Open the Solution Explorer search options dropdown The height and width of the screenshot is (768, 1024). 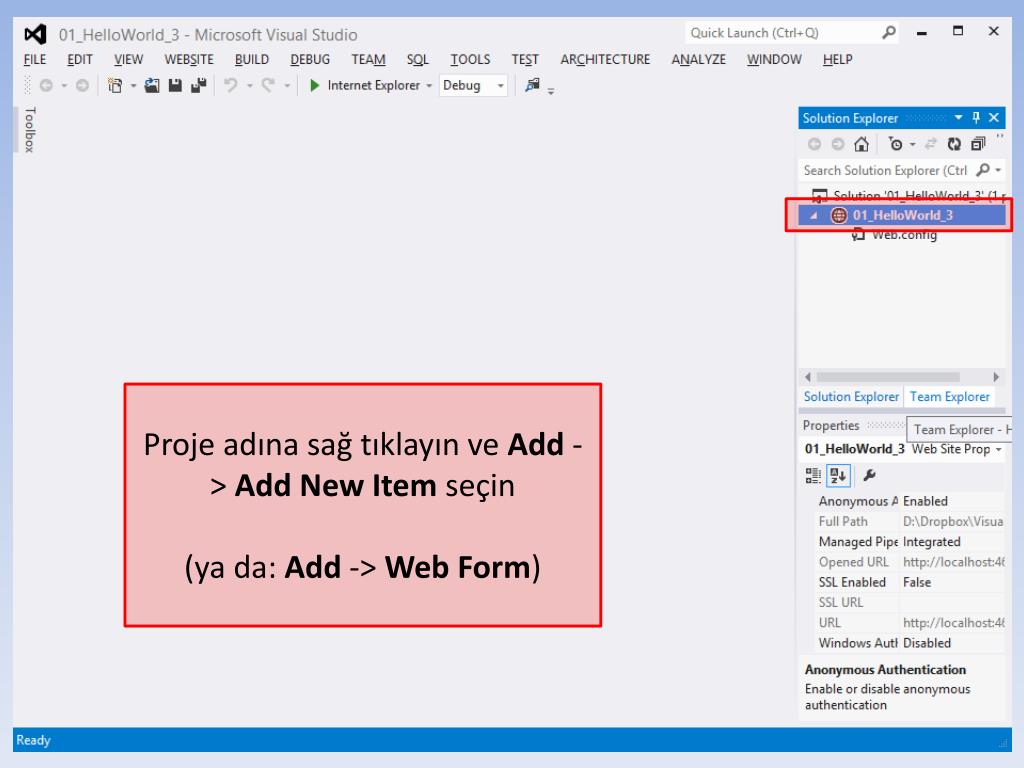point(998,170)
